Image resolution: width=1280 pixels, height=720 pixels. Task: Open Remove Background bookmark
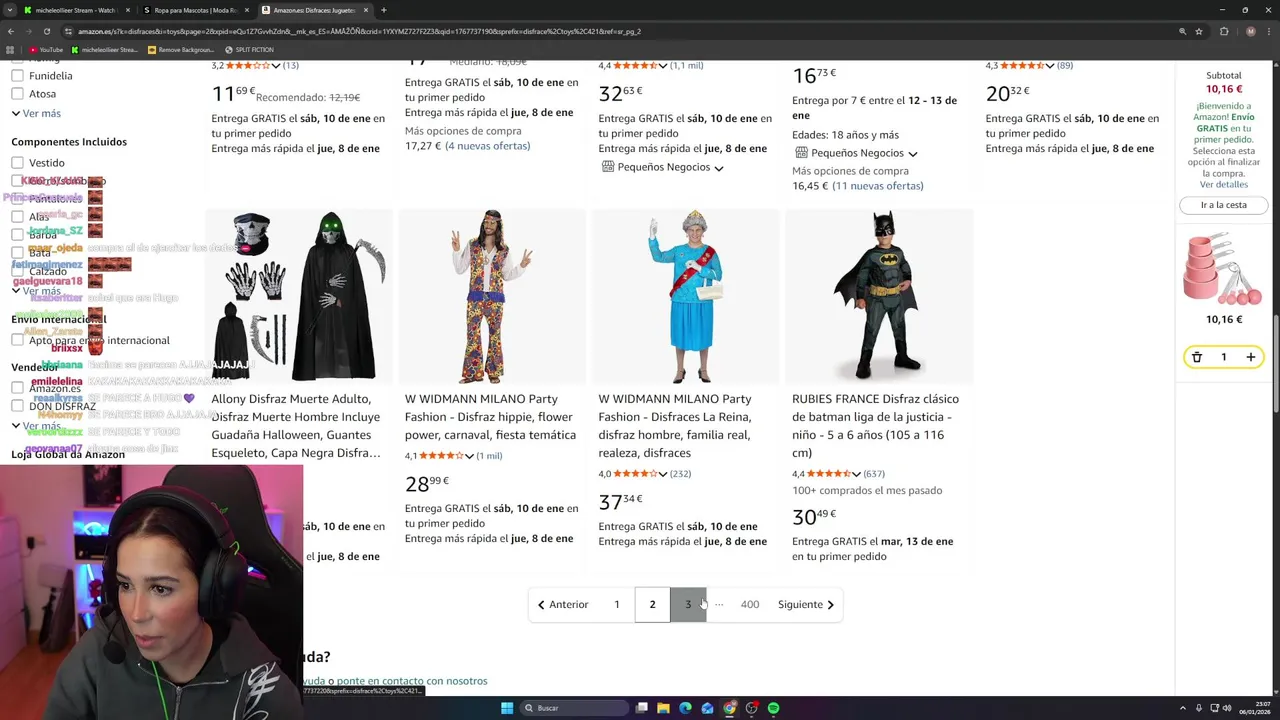[x=181, y=49]
